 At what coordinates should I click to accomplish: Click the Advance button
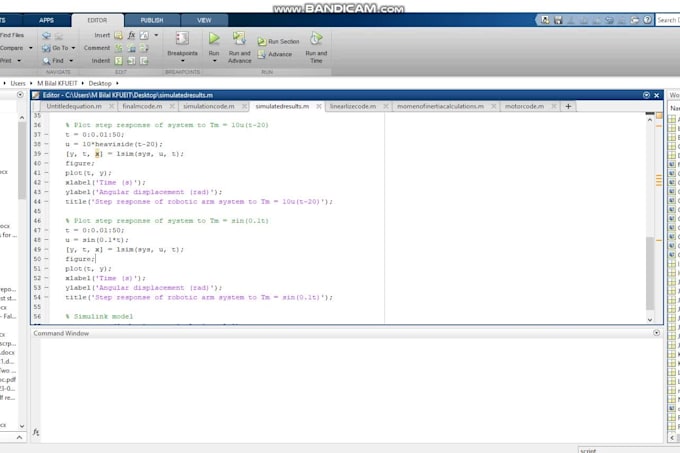coord(279,54)
